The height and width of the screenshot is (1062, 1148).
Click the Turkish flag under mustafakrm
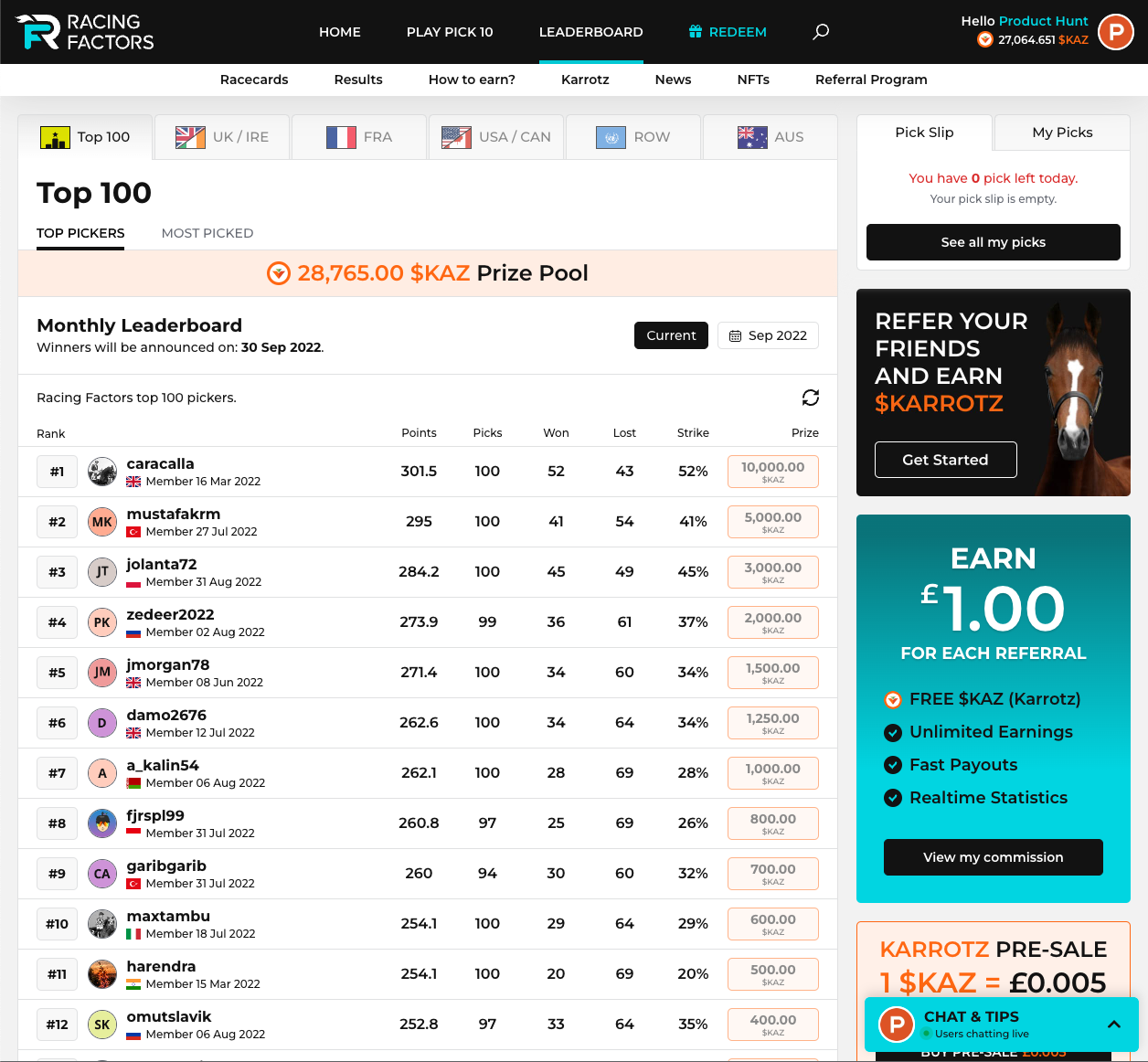click(133, 532)
